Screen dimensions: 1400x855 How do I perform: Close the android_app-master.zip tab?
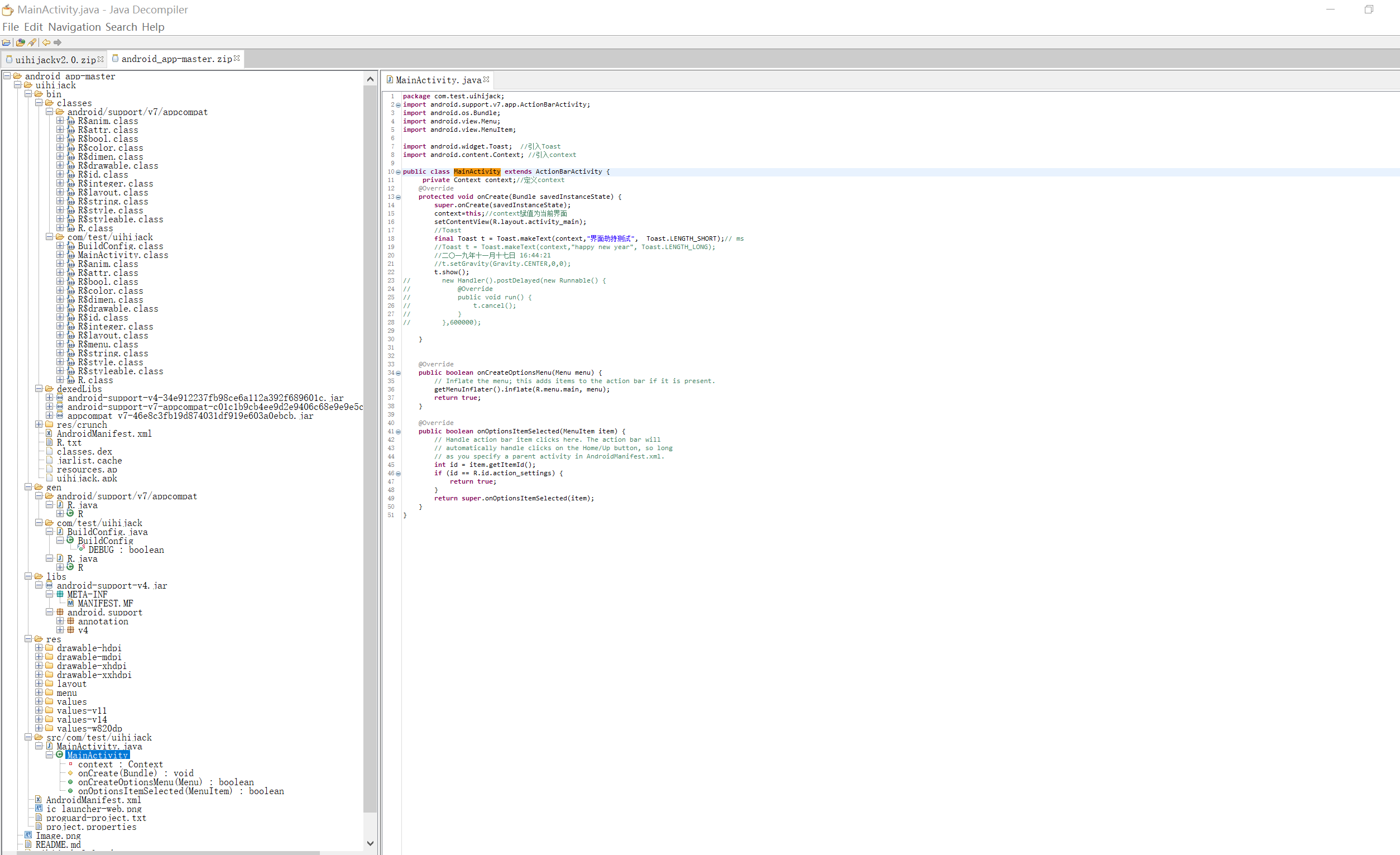pos(237,58)
